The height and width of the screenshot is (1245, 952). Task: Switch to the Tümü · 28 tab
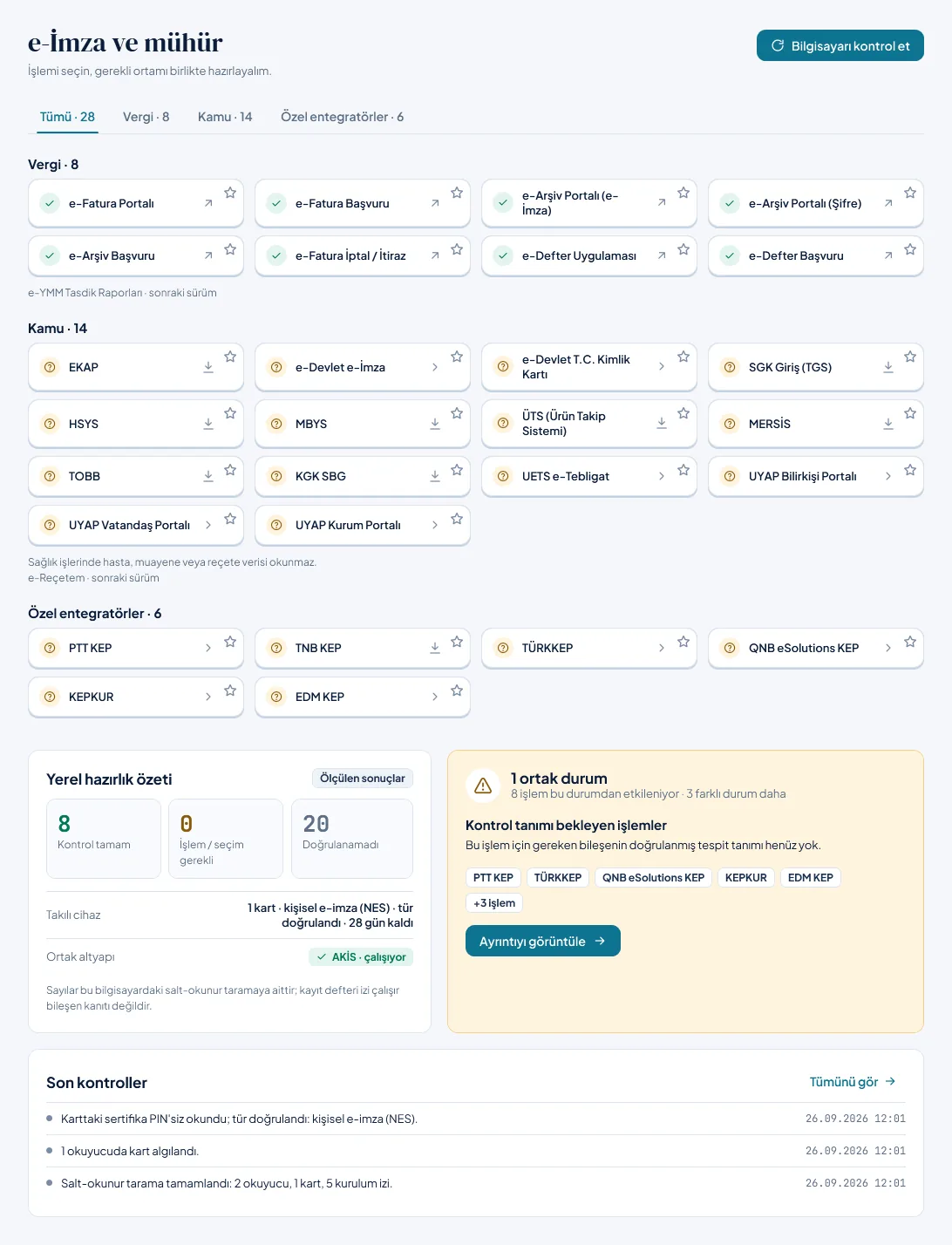(x=67, y=117)
